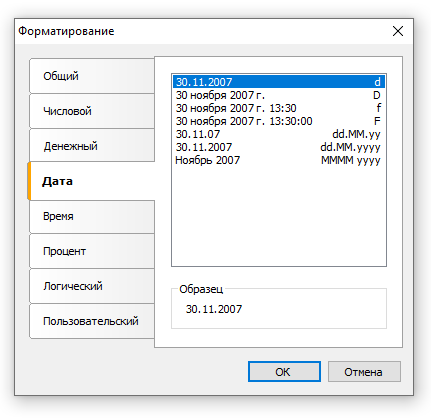Choose the '30 ноября 2007 г.' D format
The image size is (431, 418).
(279, 95)
